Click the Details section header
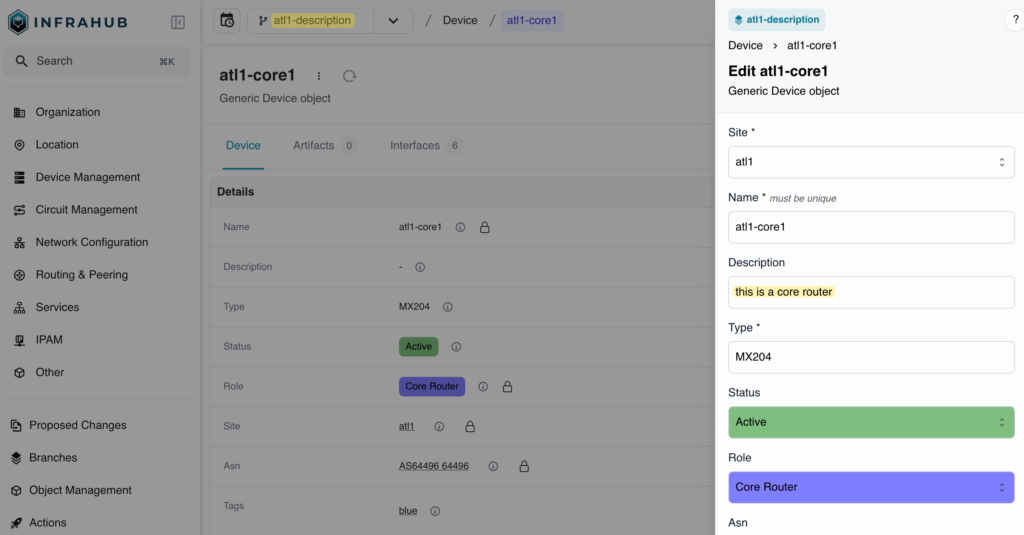 462,192
